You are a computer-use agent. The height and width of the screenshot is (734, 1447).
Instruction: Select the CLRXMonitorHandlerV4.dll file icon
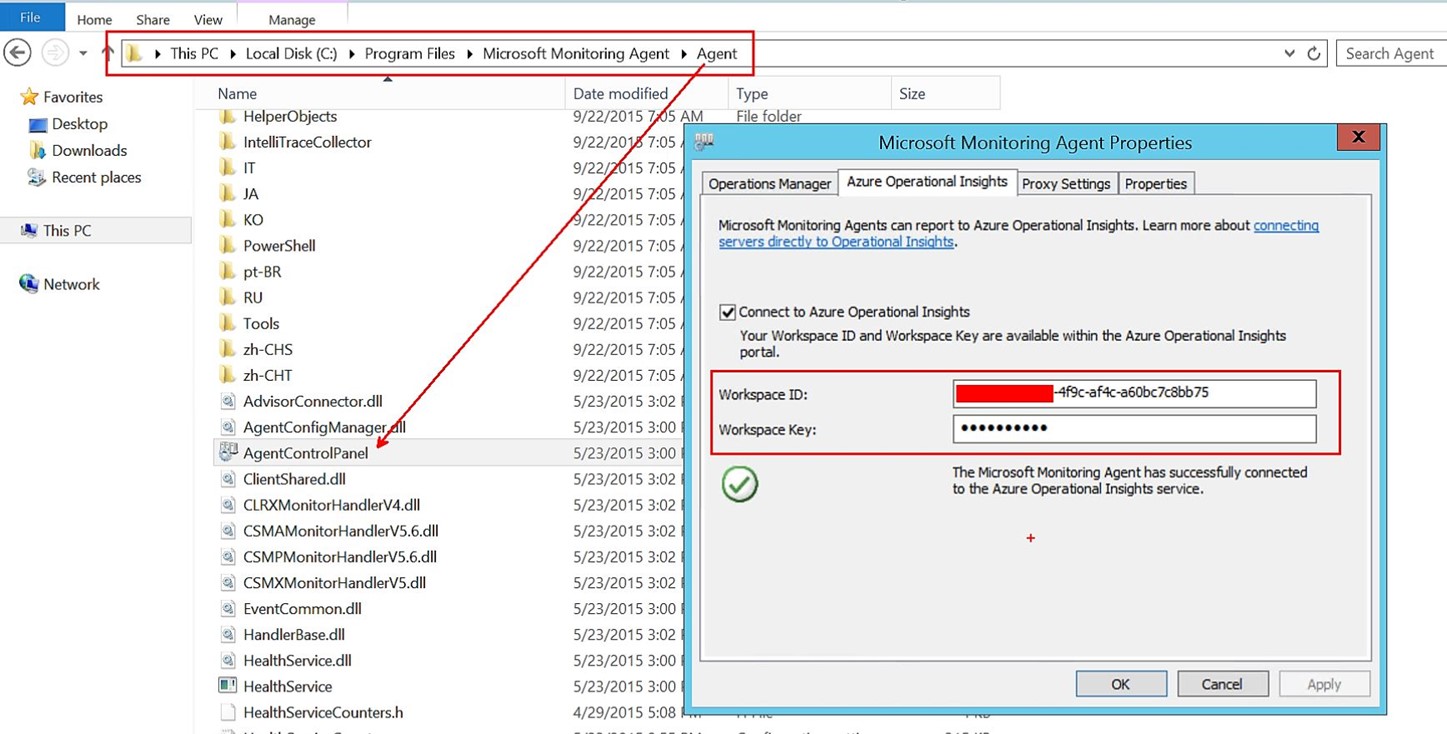tap(227, 506)
